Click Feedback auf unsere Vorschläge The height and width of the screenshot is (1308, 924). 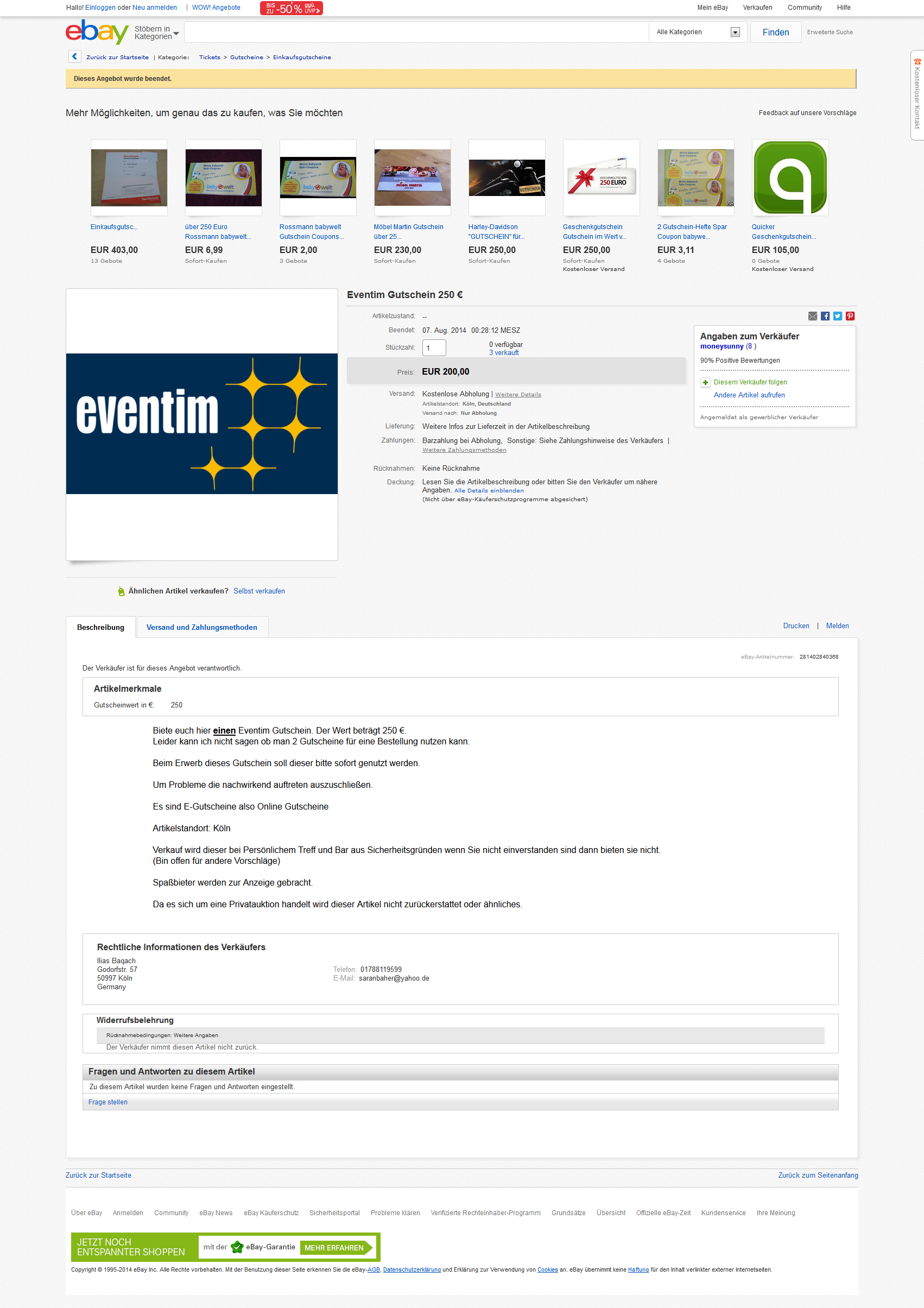(807, 113)
